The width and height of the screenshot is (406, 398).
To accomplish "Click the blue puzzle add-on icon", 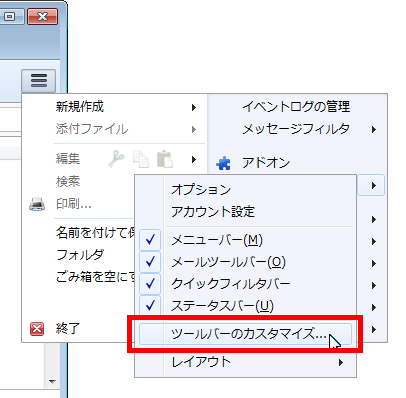I will click(x=223, y=163).
